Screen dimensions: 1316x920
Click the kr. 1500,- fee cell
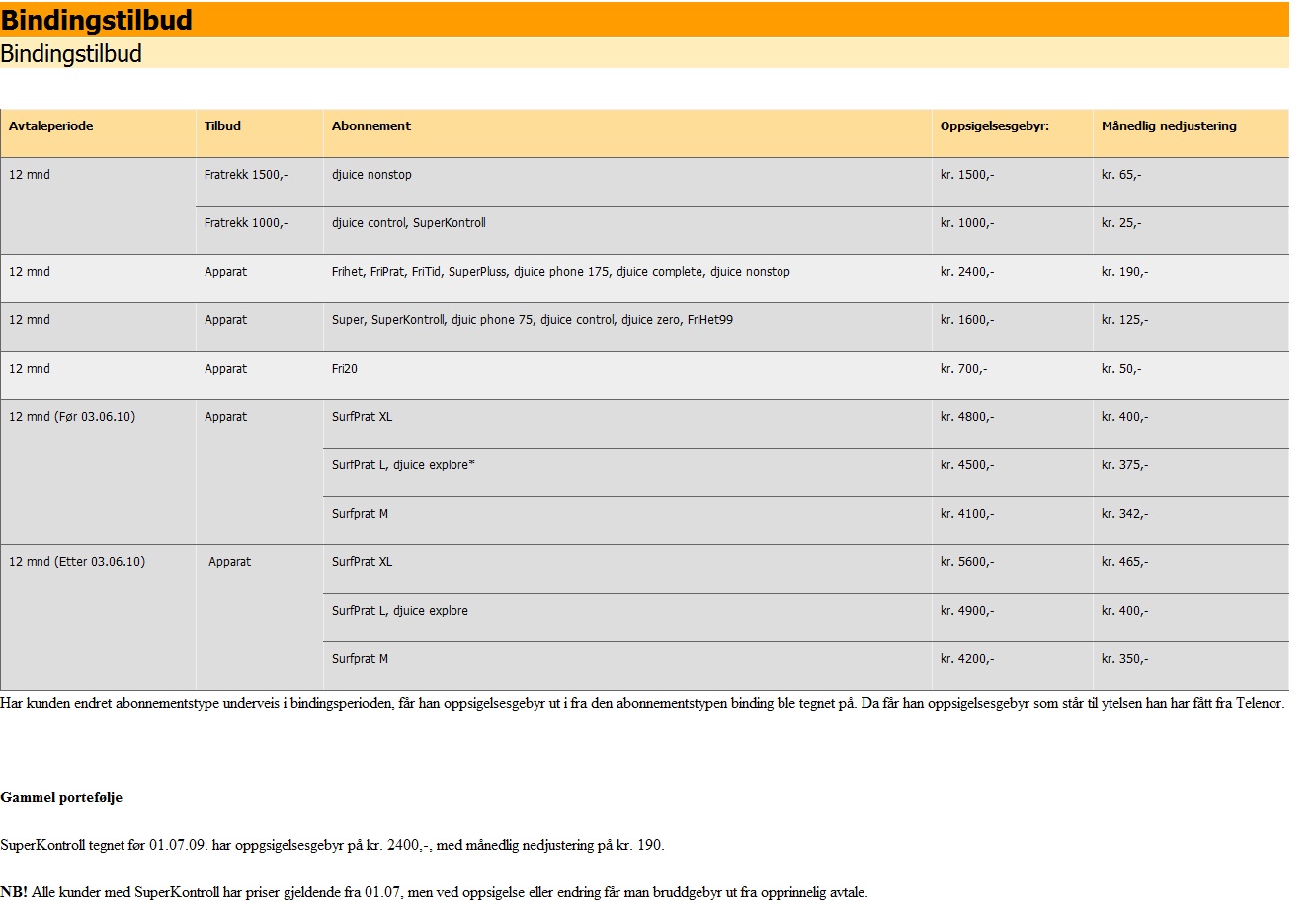click(1012, 182)
